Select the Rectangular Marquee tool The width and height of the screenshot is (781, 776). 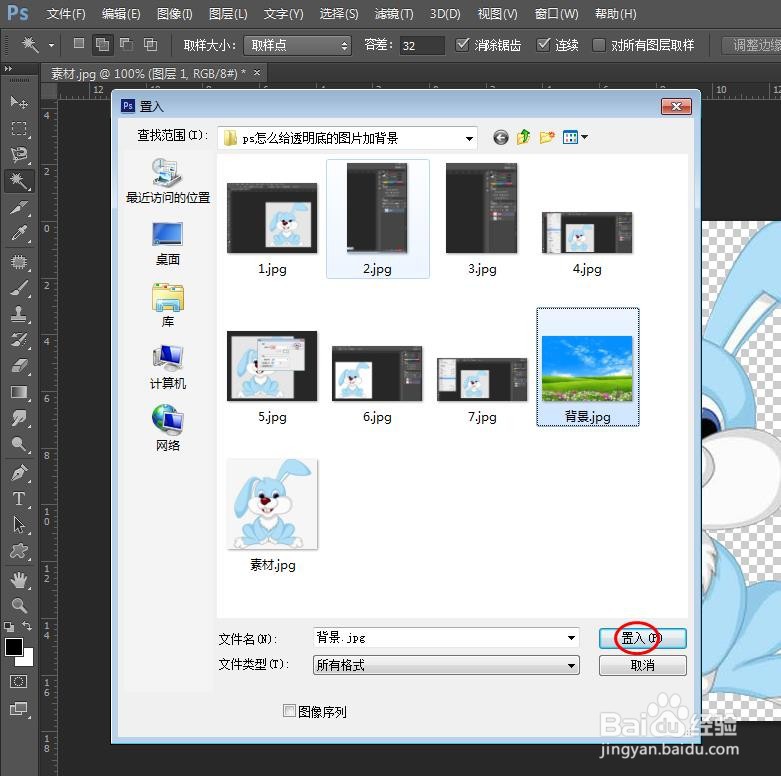[x=19, y=129]
